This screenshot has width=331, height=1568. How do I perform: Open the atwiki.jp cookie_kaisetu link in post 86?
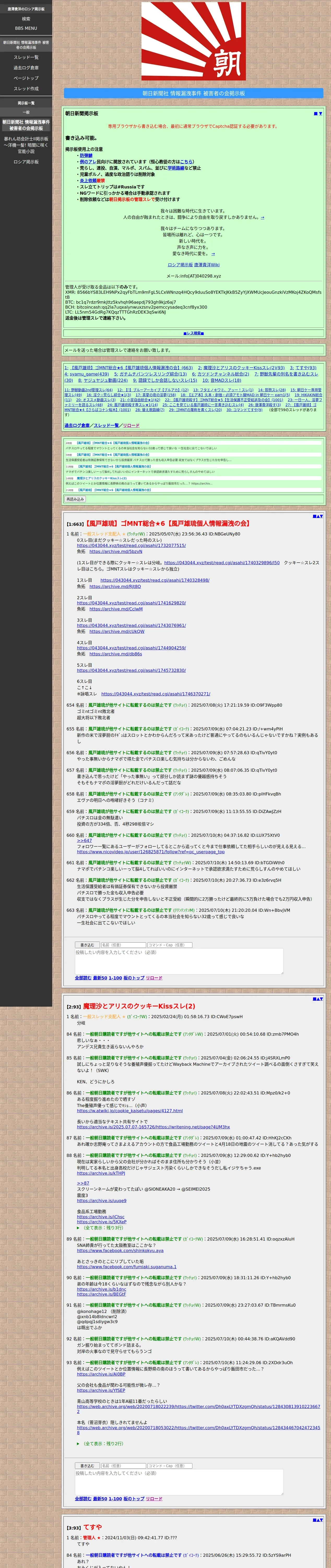pos(129,1111)
